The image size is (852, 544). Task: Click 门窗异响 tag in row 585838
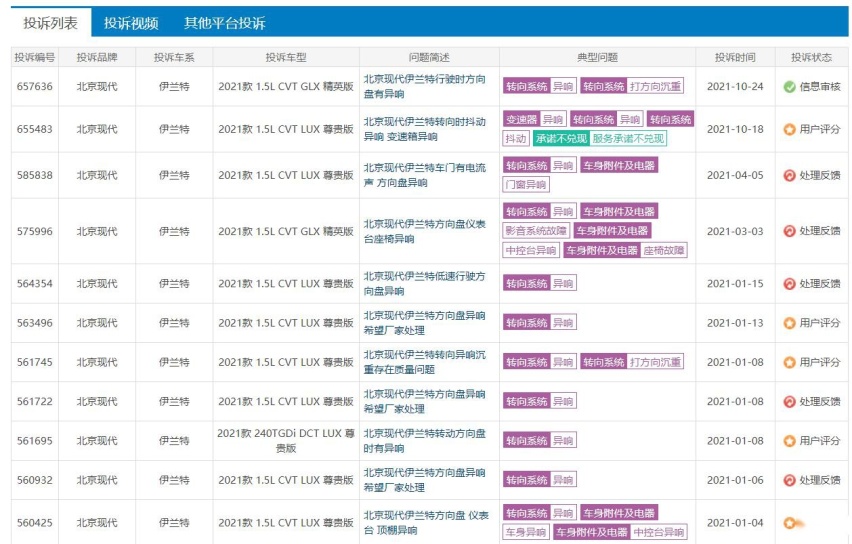(526, 185)
